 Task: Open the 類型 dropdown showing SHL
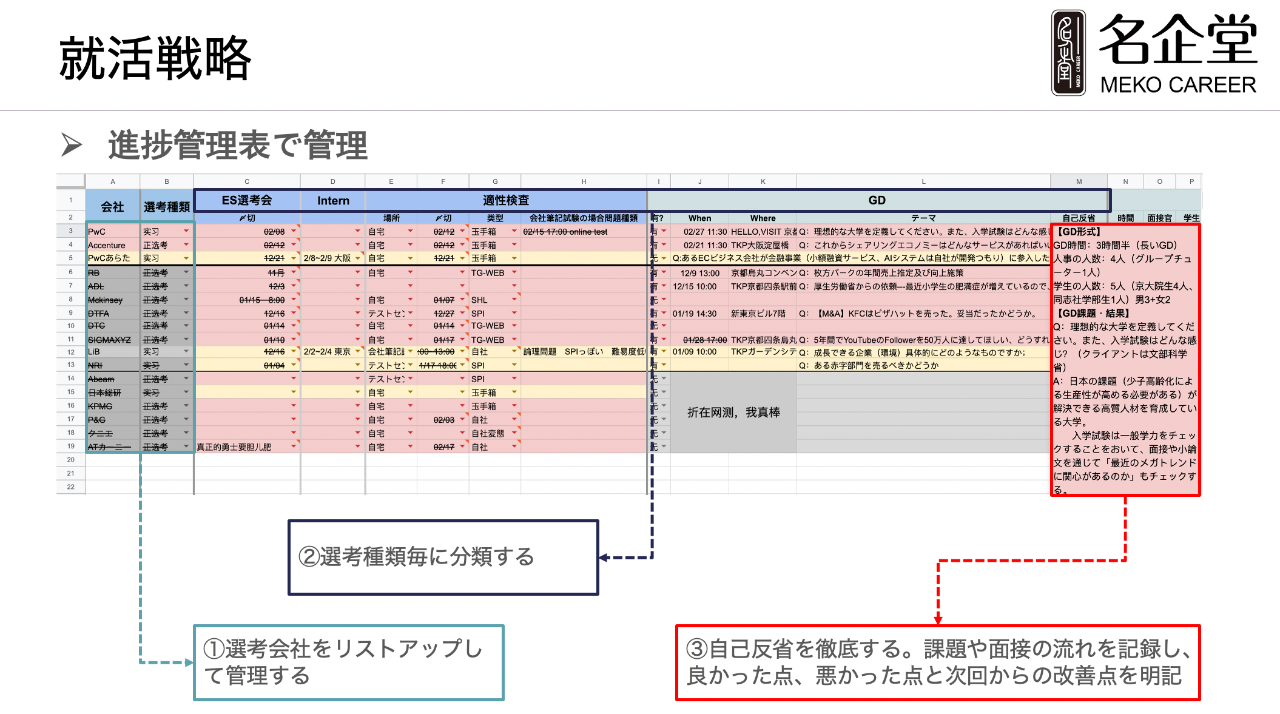[x=514, y=299]
